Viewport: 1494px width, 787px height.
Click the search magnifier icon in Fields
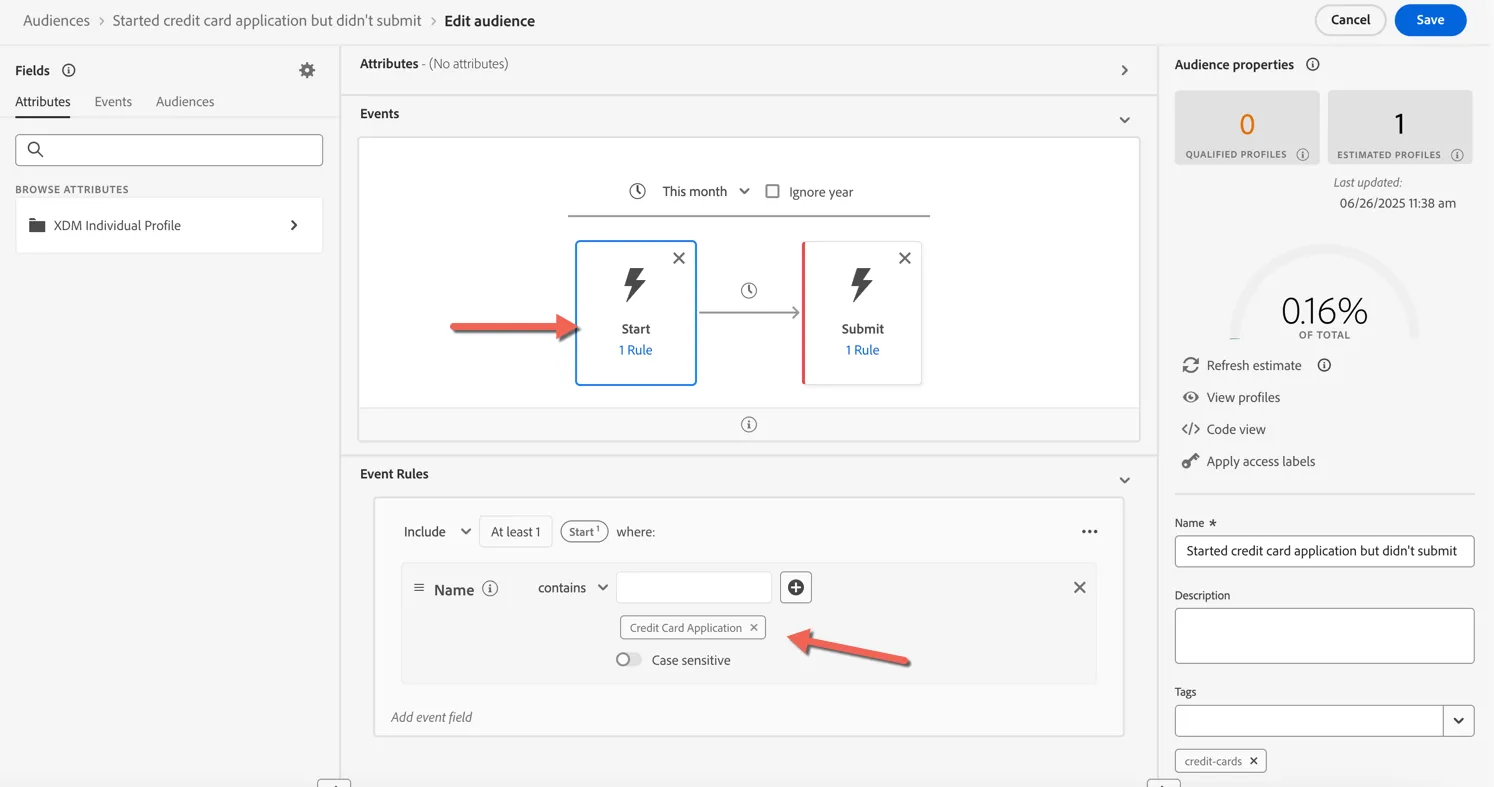(35, 150)
